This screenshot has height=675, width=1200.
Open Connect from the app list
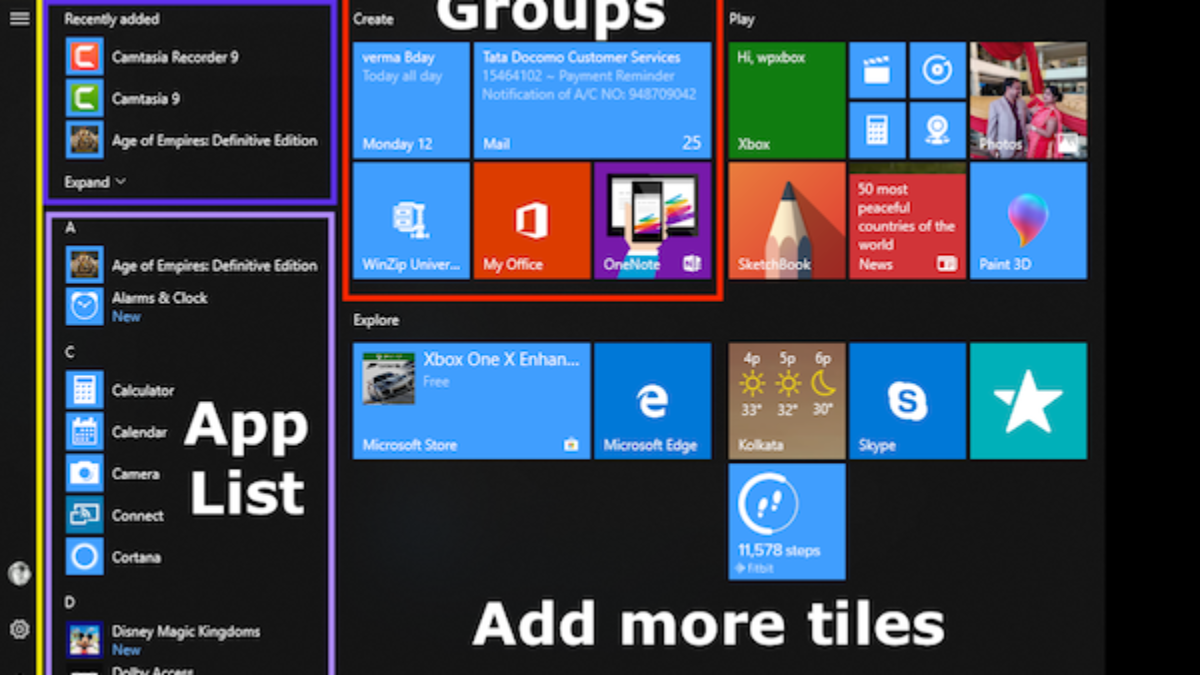(x=115, y=515)
